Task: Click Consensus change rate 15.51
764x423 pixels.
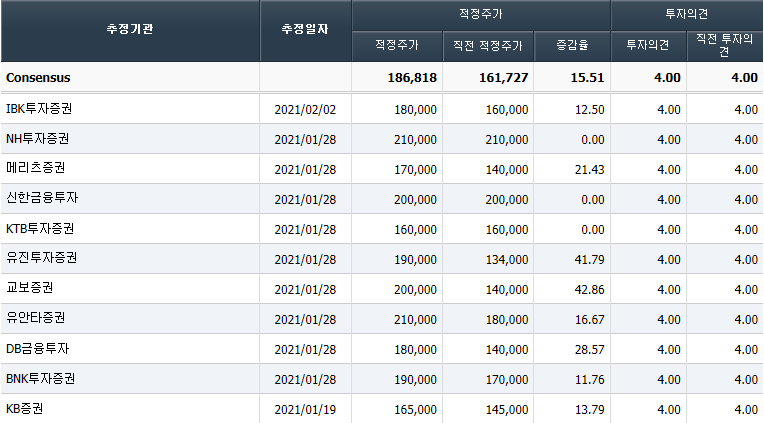Action: click(588, 77)
